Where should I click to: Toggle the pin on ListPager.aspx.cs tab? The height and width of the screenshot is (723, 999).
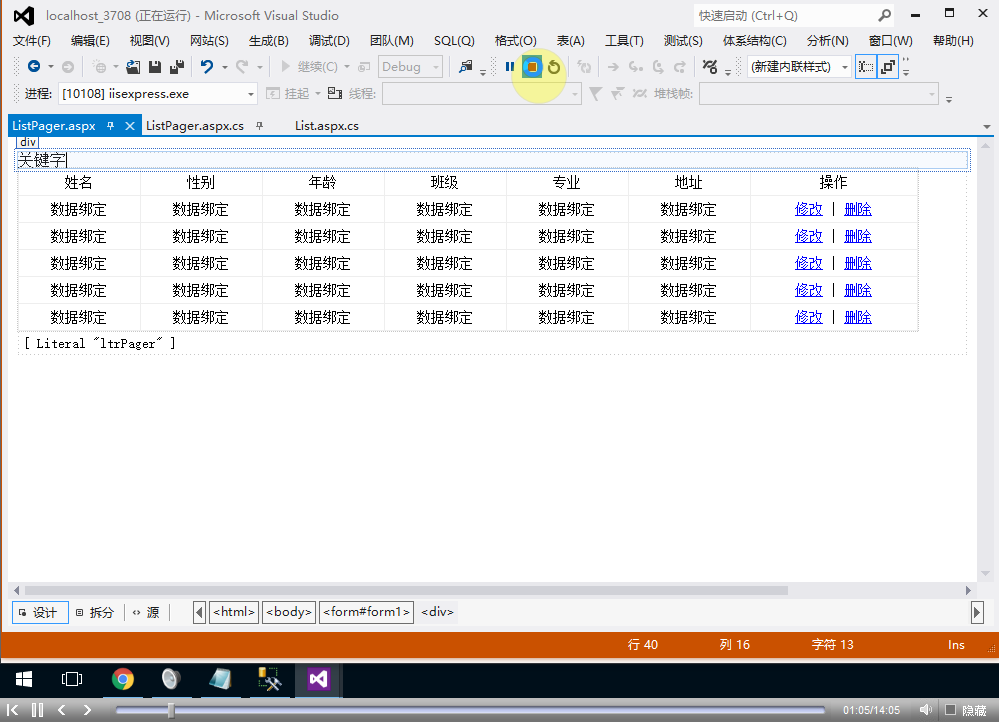[258, 125]
